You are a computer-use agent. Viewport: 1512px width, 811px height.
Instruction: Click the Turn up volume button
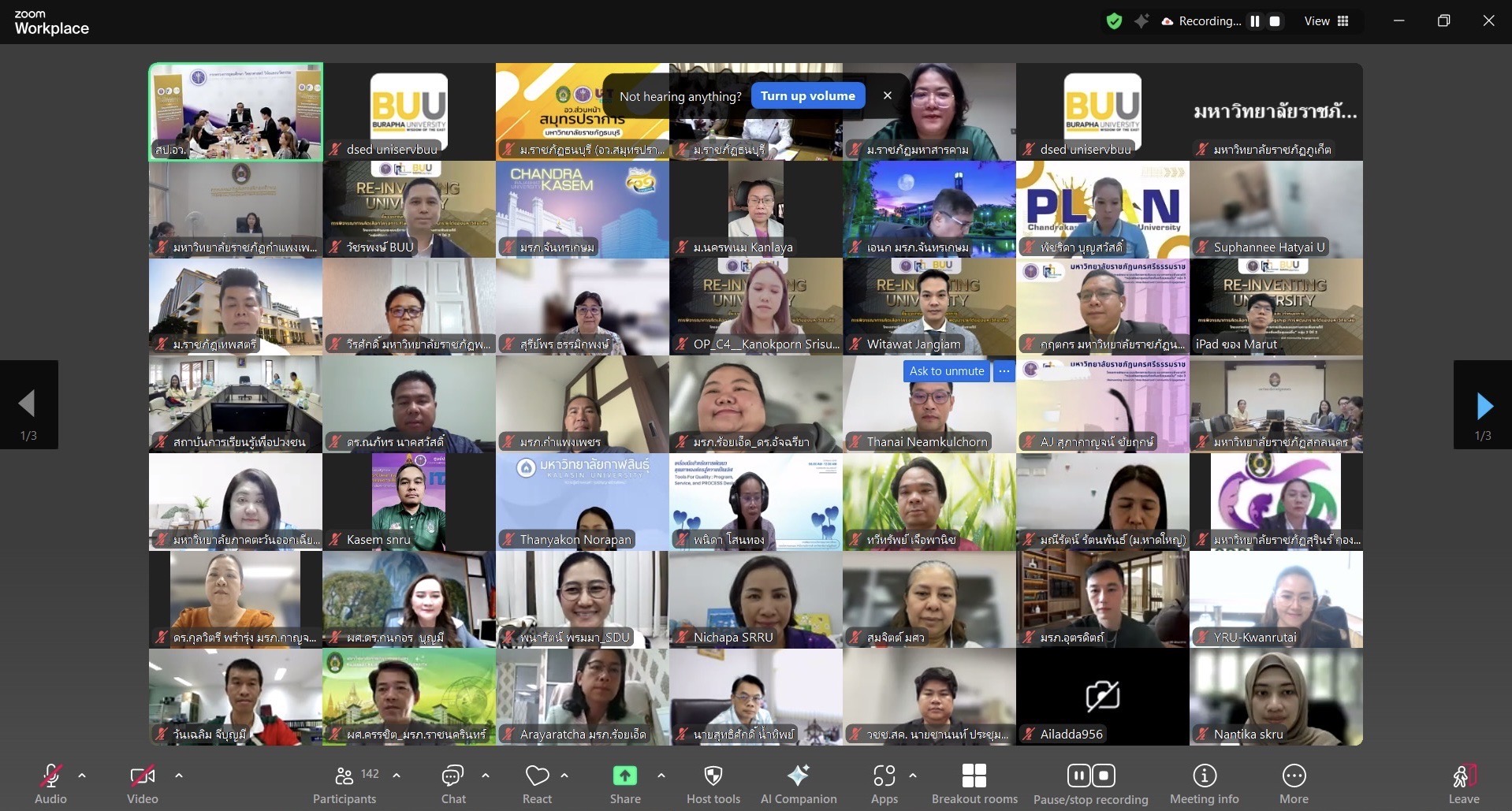click(807, 96)
